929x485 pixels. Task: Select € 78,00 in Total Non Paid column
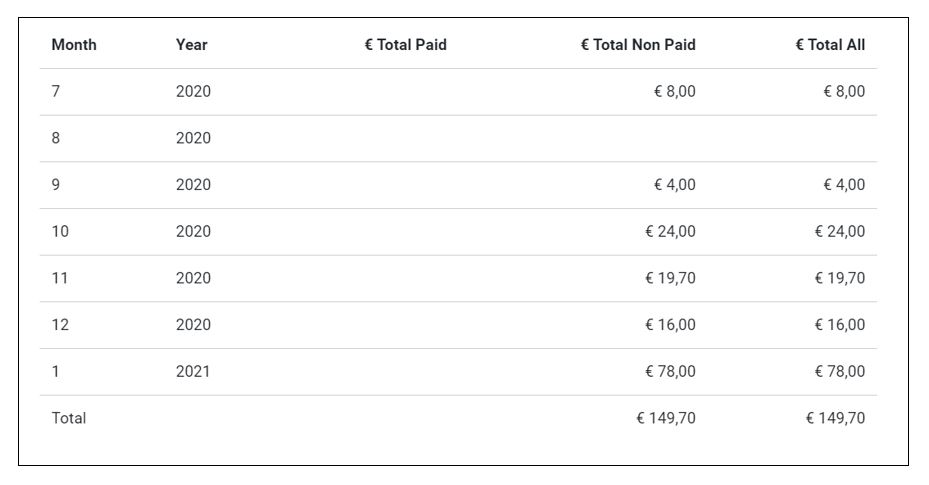670,372
